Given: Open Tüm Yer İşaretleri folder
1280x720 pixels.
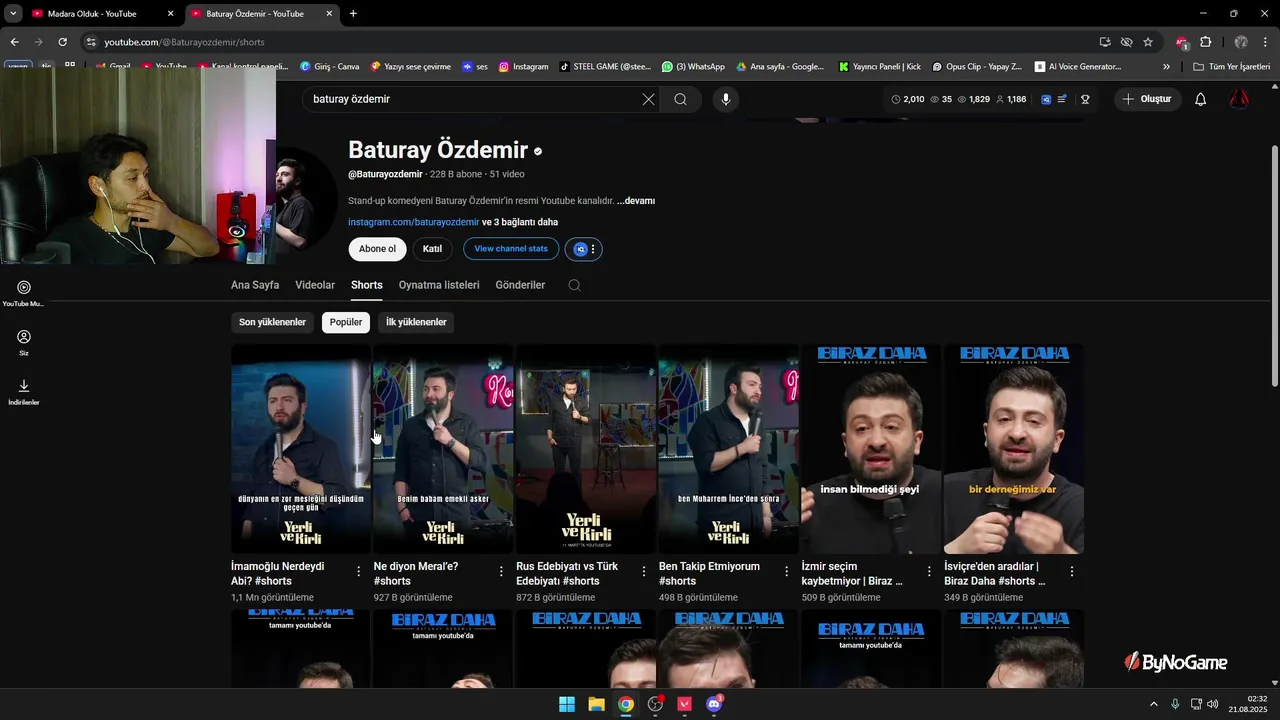Looking at the screenshot, I should click(1231, 67).
